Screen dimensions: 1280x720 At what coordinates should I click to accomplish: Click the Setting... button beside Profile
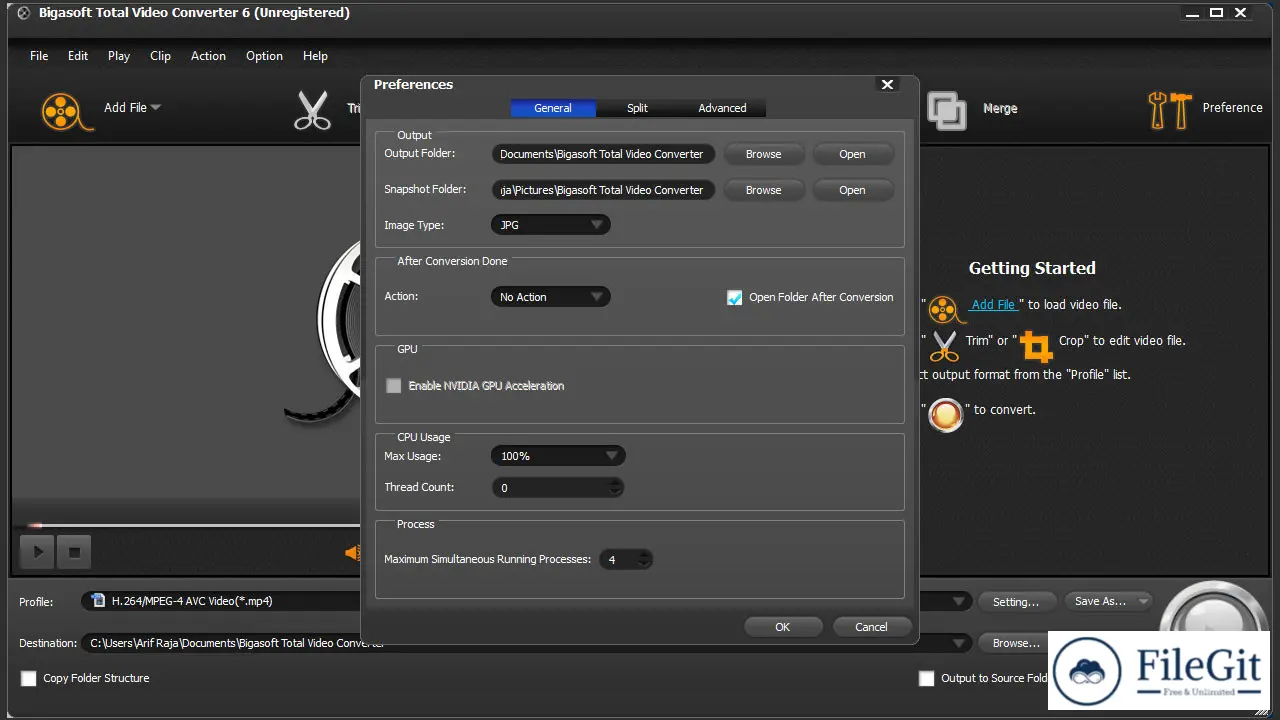[1016, 602]
